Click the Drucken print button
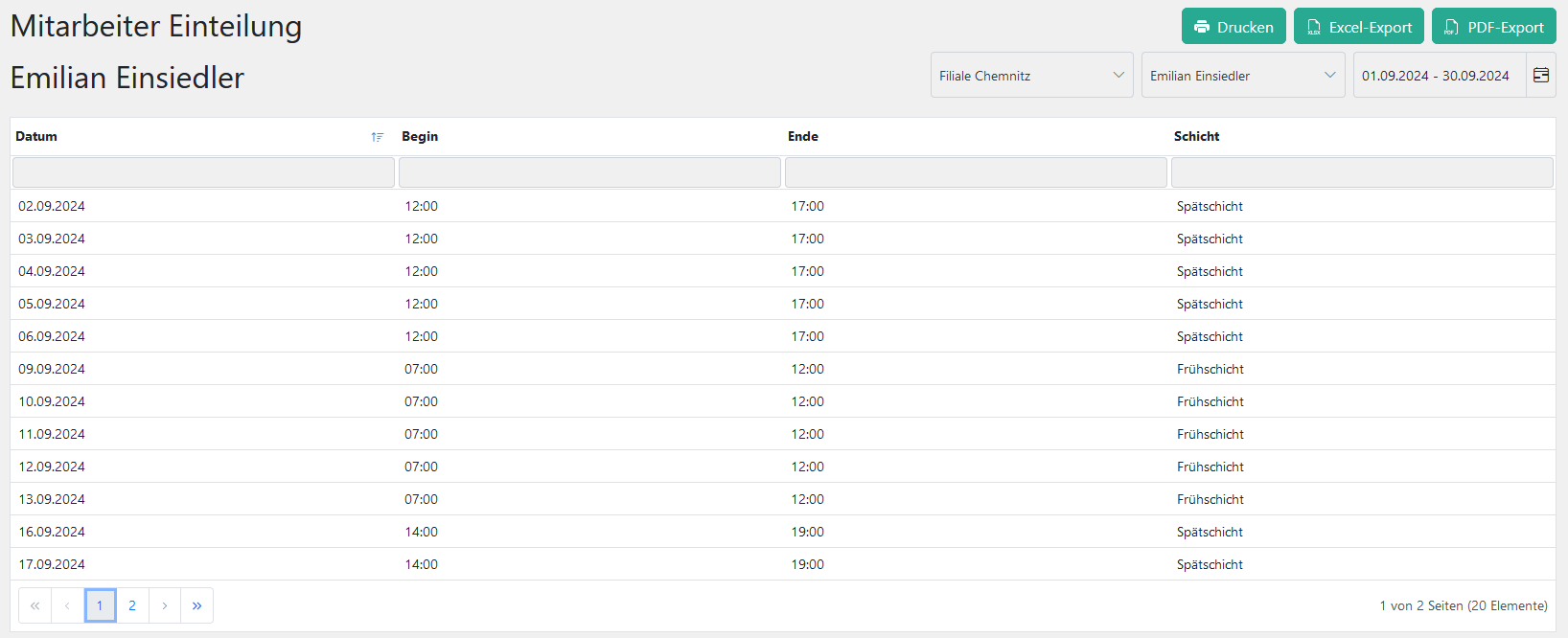Screen dimensions: 1568x638 [1234, 27]
